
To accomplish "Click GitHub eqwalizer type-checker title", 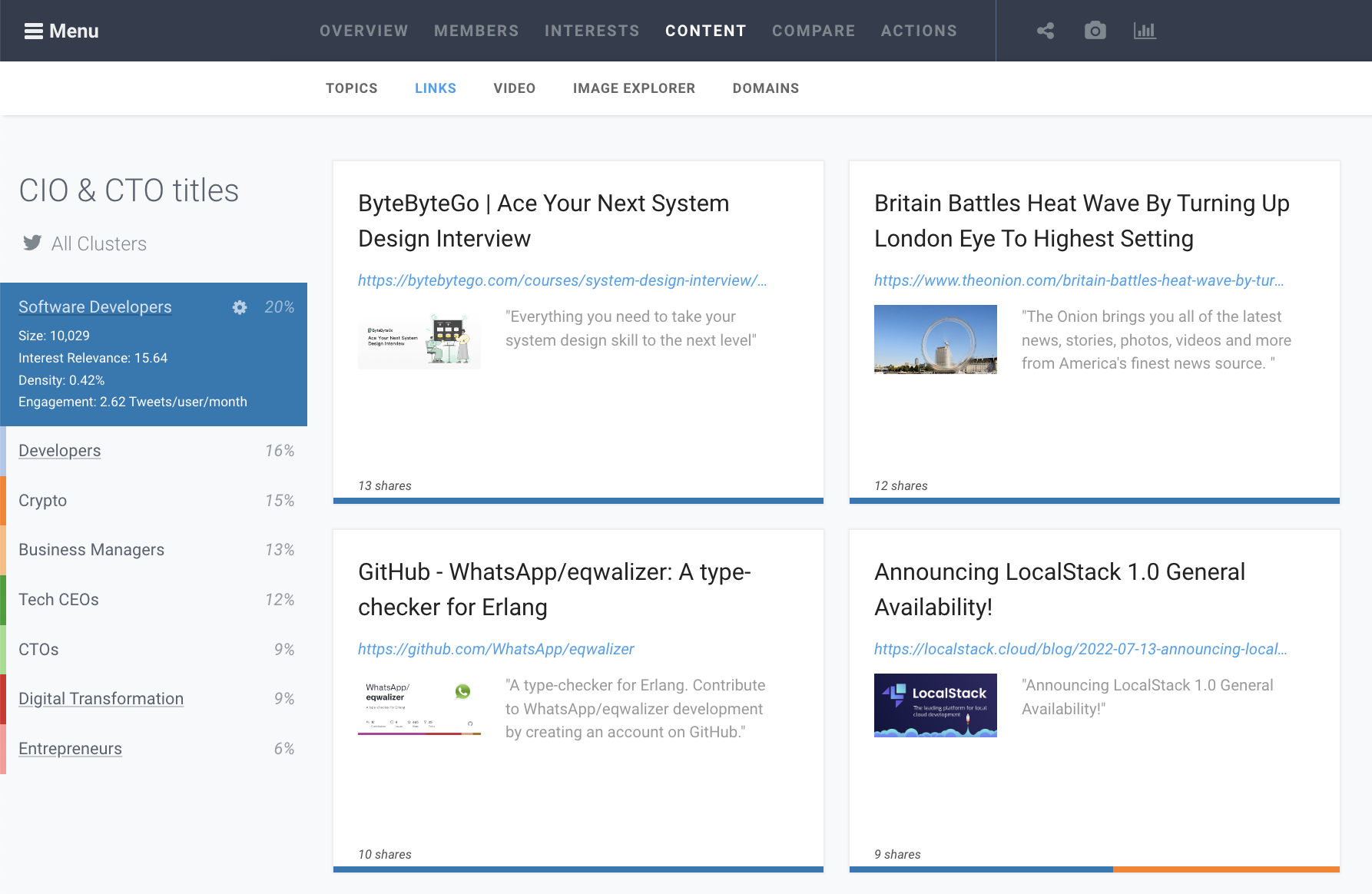I will click(555, 590).
